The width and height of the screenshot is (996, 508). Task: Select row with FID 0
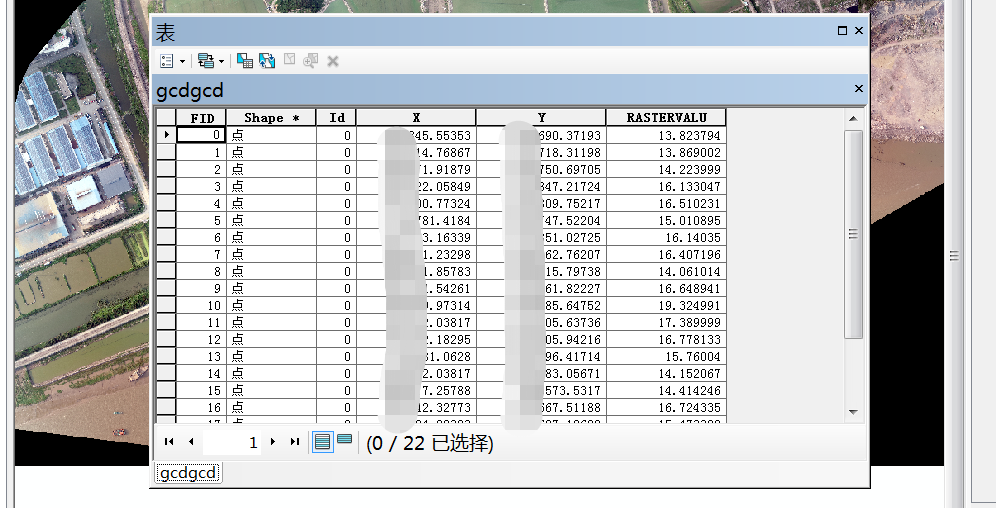(x=166, y=135)
